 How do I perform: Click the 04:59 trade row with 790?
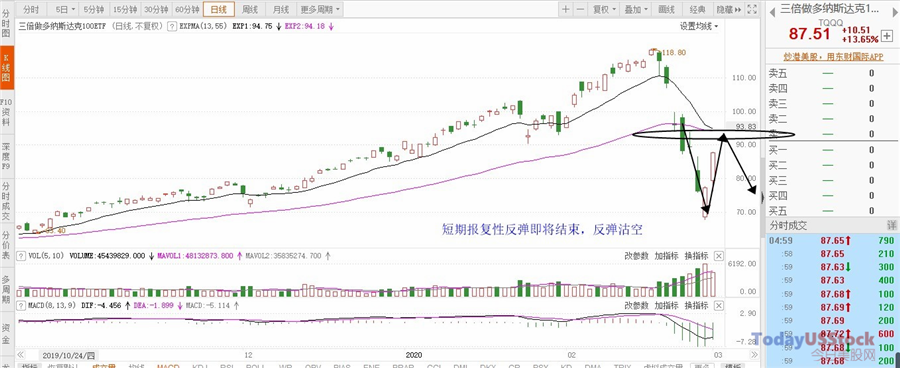[832, 241]
